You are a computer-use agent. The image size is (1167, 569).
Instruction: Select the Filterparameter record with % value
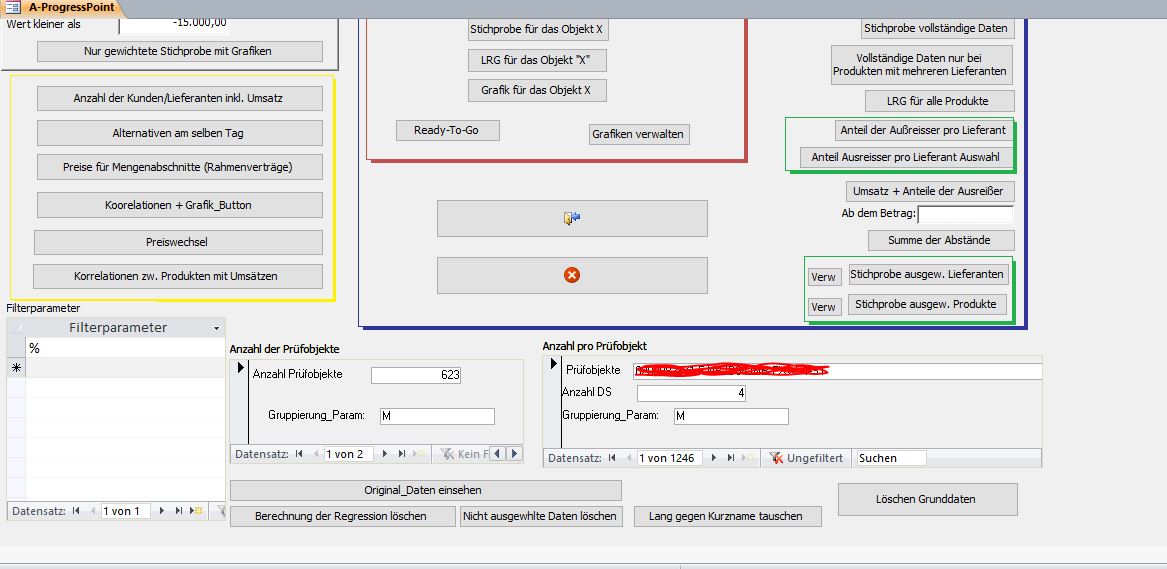(120, 348)
